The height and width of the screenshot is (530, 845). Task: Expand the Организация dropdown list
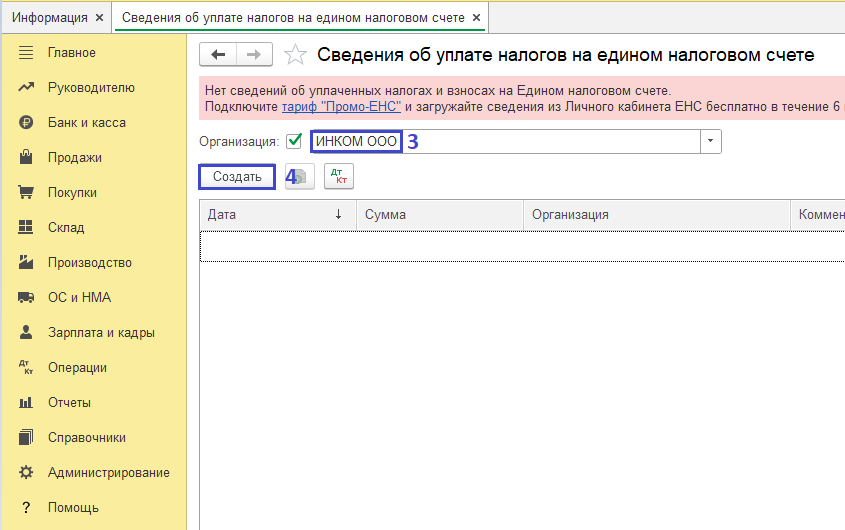(x=710, y=142)
